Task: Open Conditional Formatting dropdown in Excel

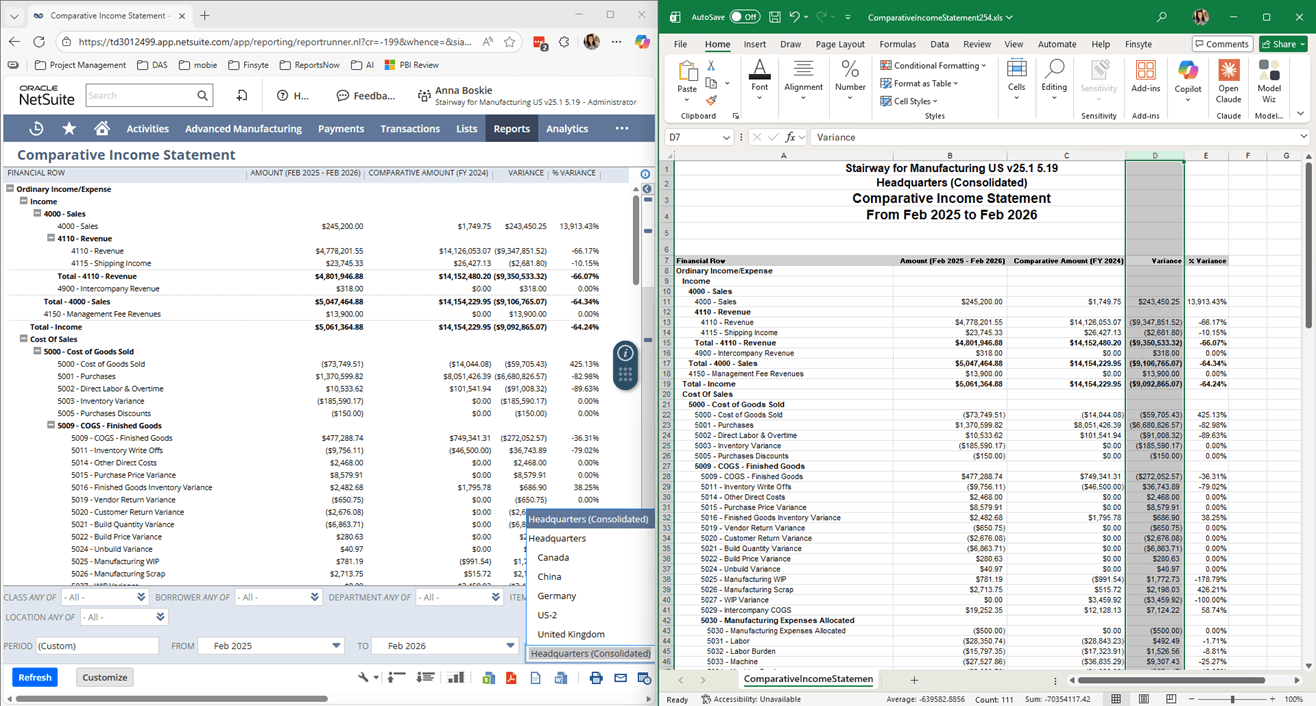Action: click(x=934, y=65)
